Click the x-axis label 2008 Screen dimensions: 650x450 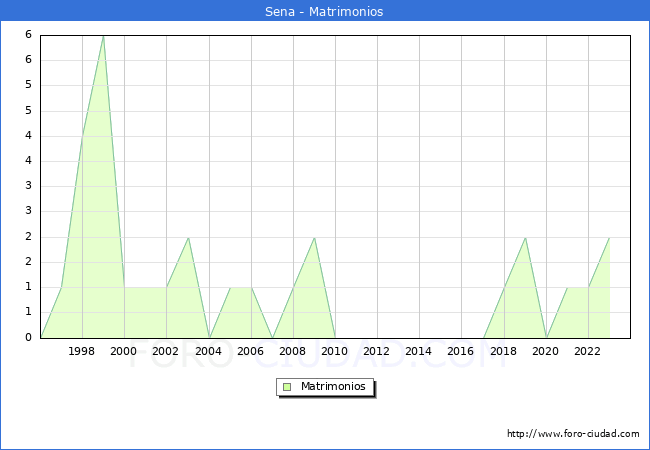293,351
